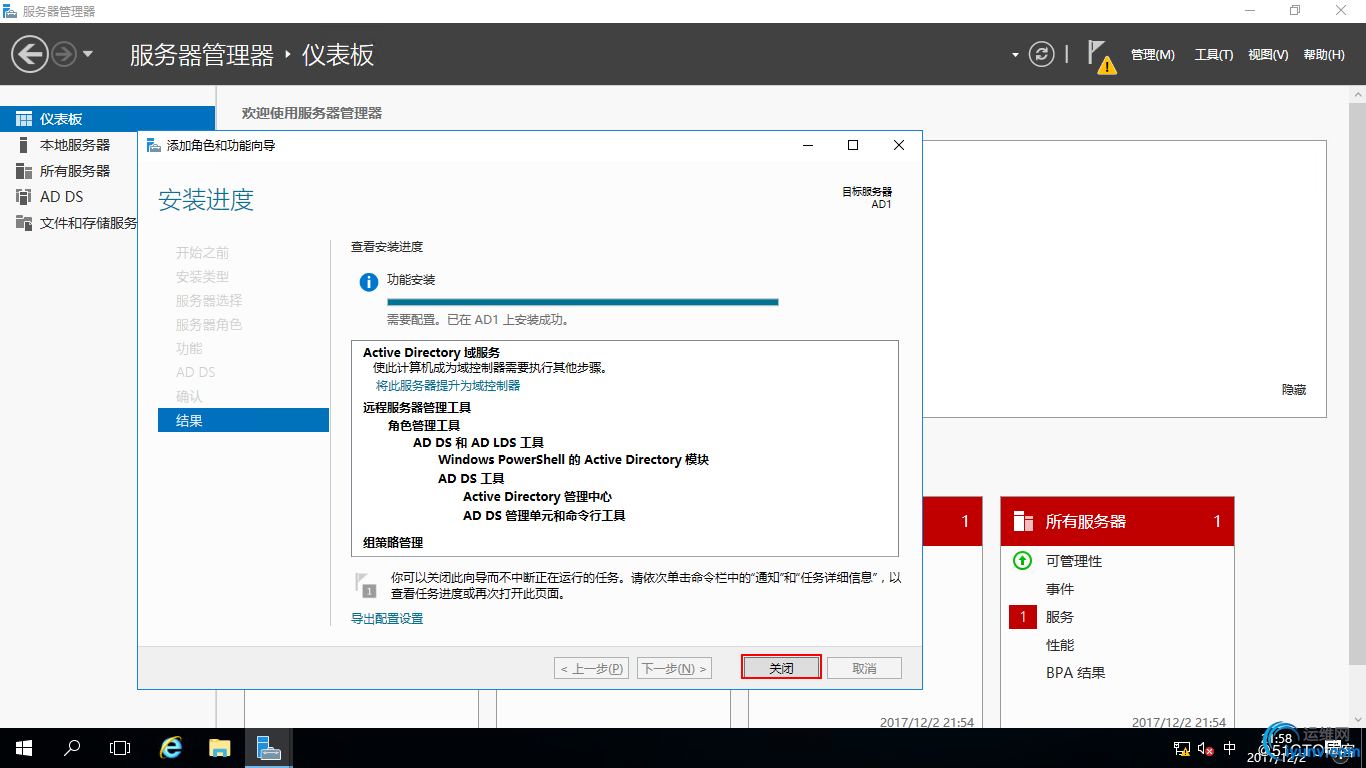Viewport: 1366px width, 768px height.
Task: Open Task View from the taskbar
Action: 120,748
